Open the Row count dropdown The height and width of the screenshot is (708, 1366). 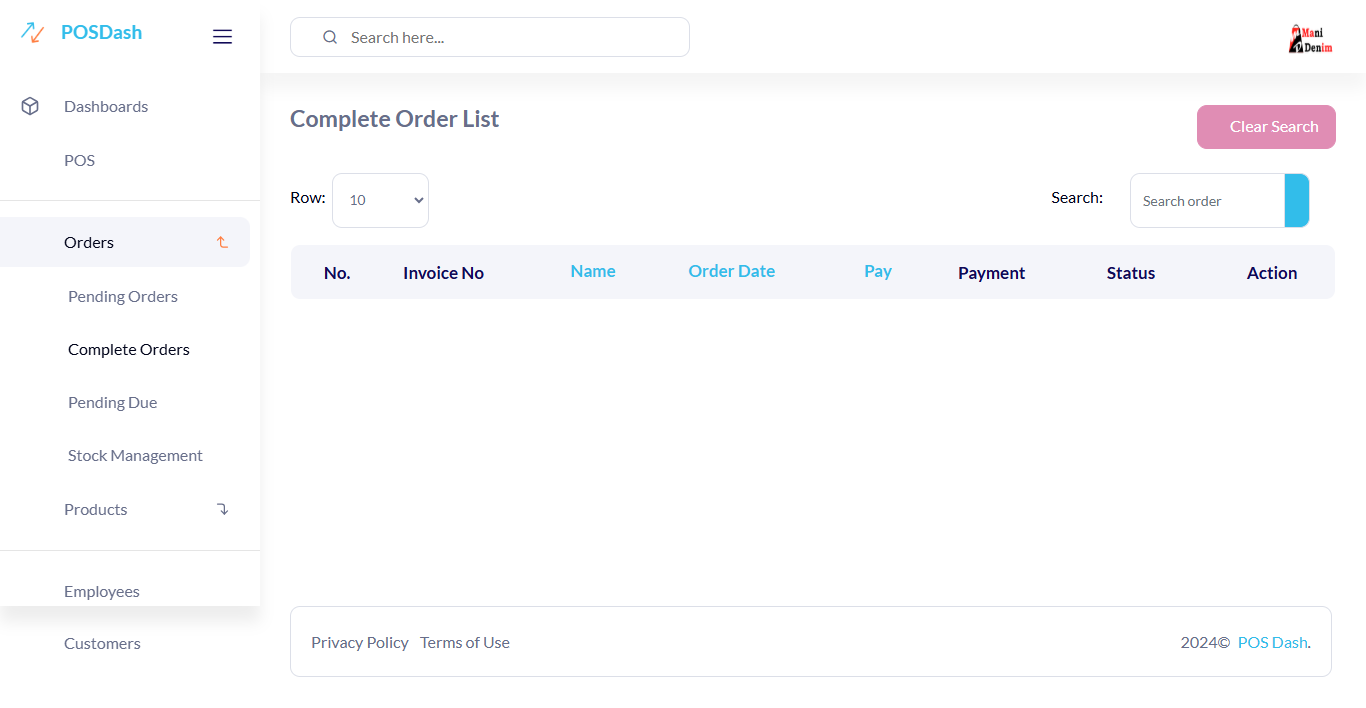[x=380, y=200]
